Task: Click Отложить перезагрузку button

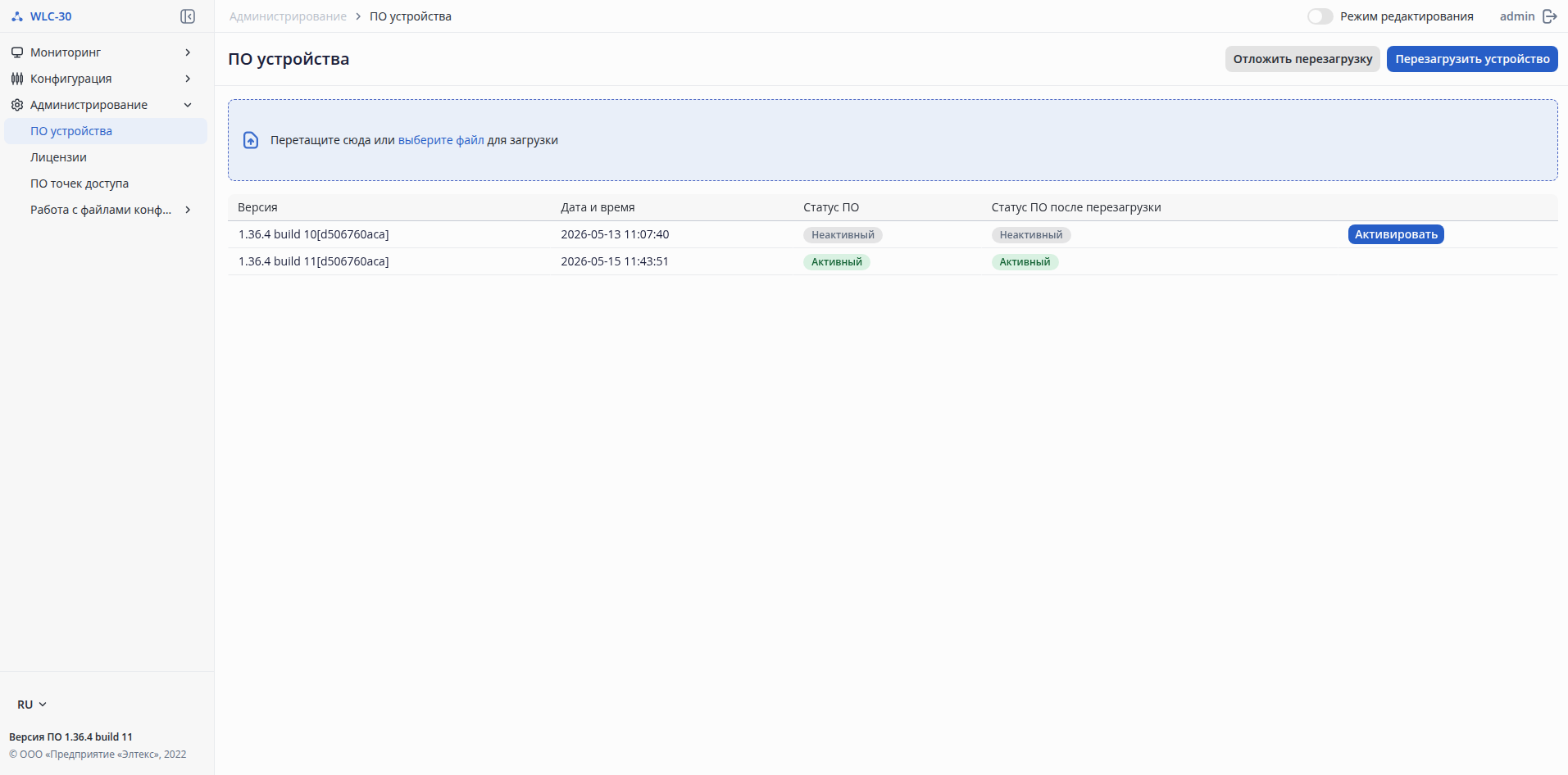Action: tap(1302, 59)
